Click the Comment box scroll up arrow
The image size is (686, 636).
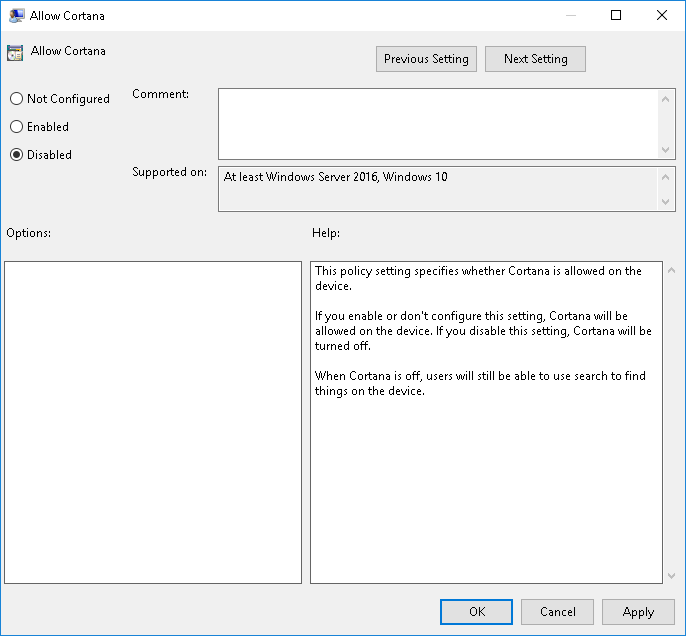pos(667,98)
